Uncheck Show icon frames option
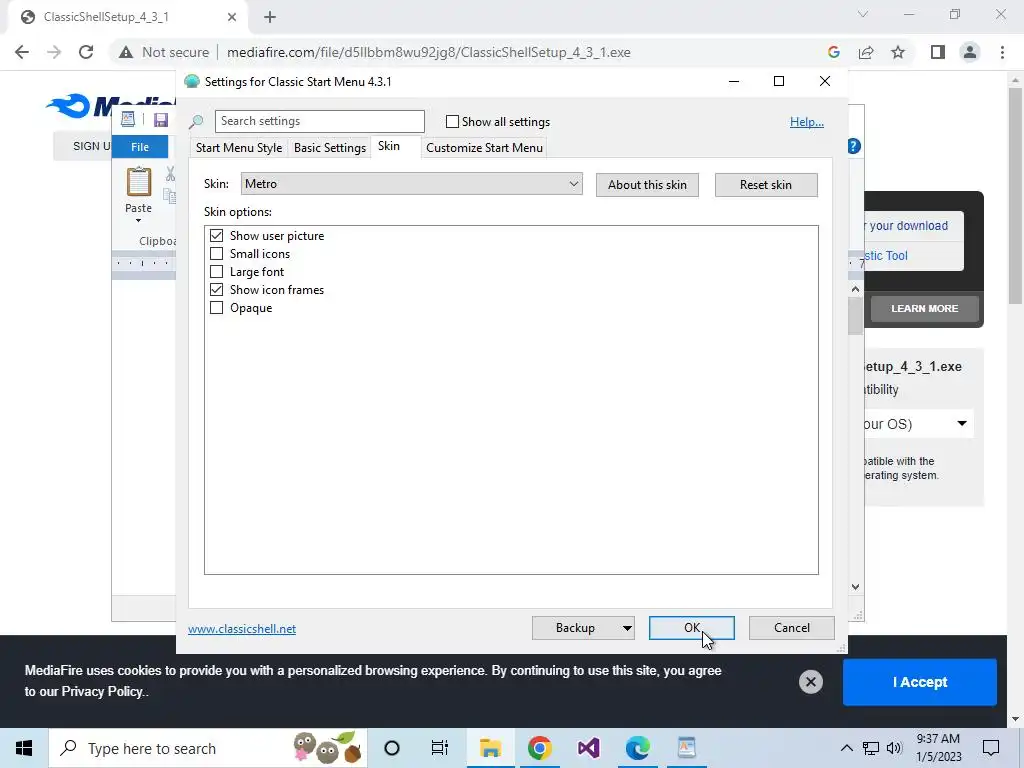 point(216,290)
